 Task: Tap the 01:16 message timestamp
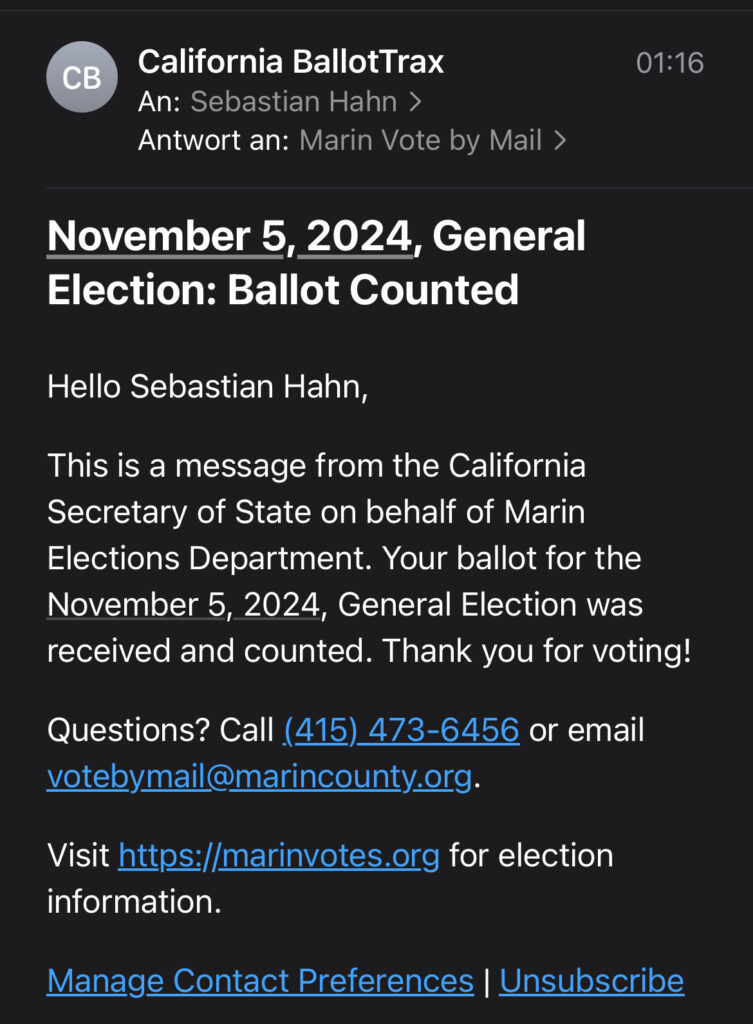tap(669, 63)
